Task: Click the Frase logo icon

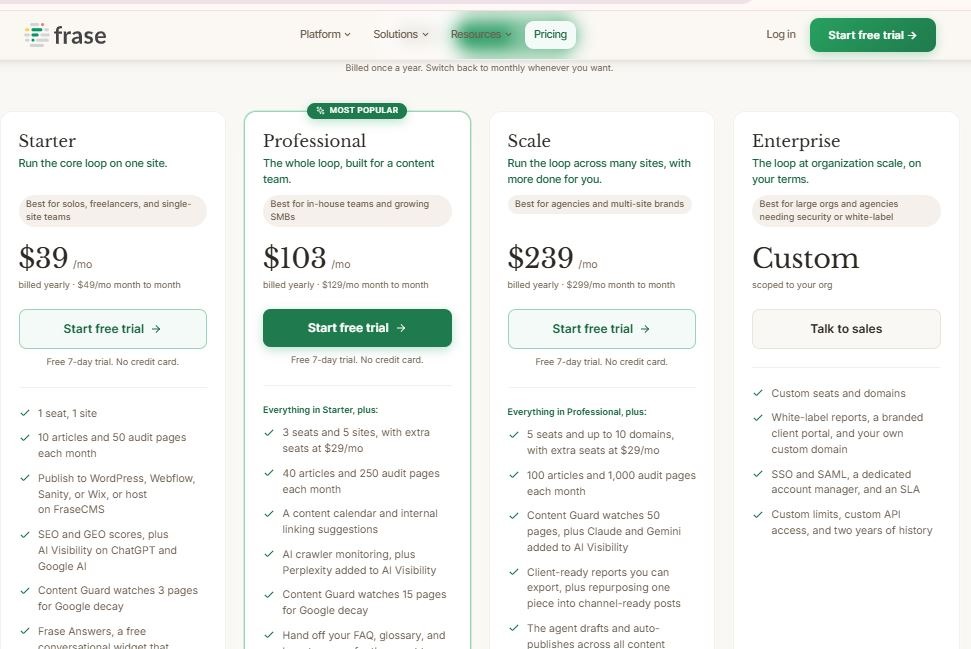Action: coord(37,35)
